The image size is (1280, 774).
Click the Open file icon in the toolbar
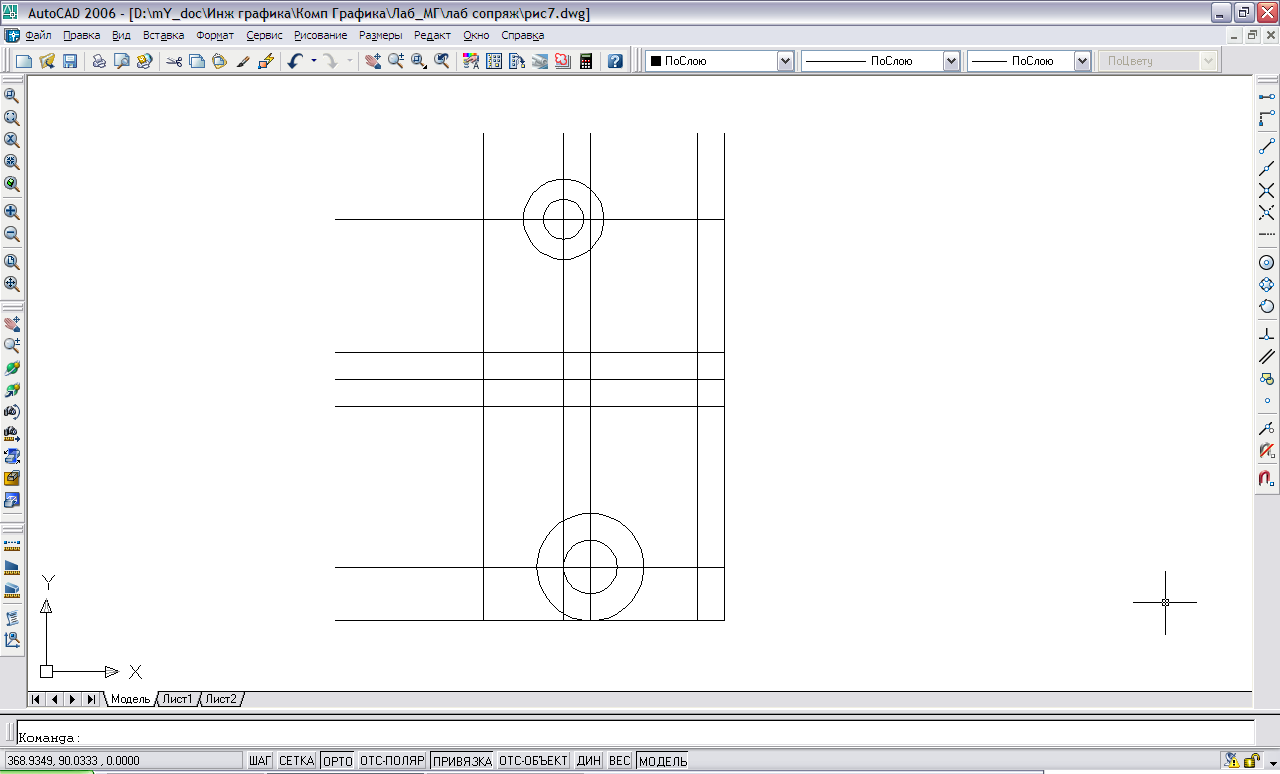click(x=47, y=61)
